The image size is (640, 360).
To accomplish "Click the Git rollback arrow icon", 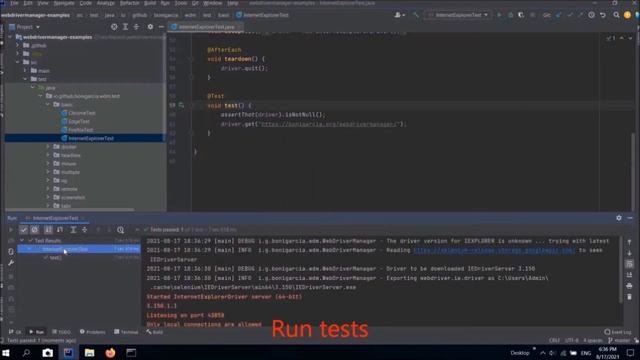I will (x=603, y=15).
